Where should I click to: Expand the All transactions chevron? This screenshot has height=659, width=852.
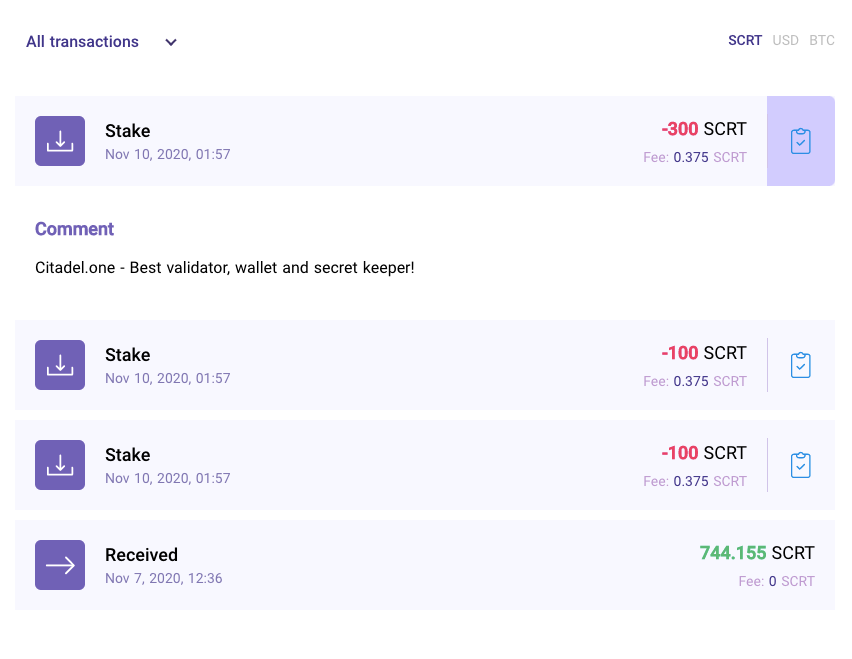(x=171, y=42)
